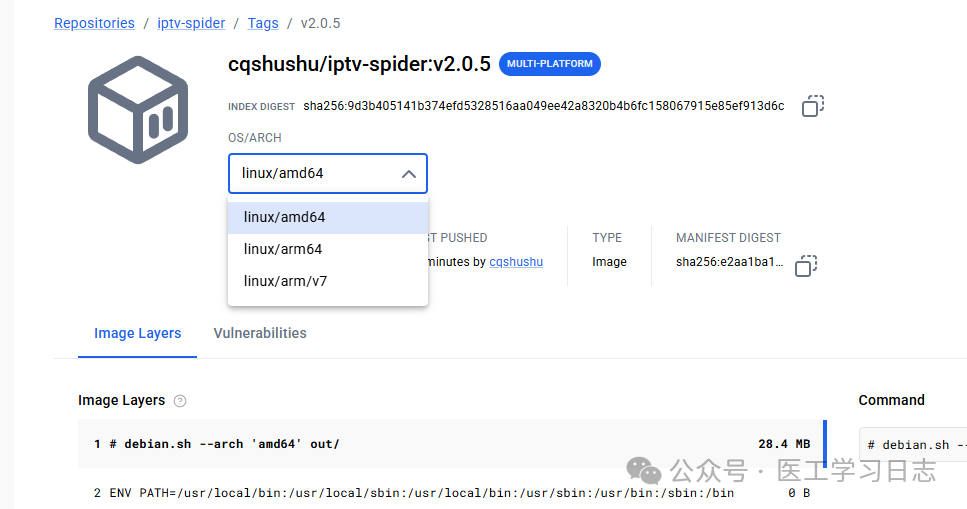
Task: Choose the linux/arm64 architecture option
Action: pyautogui.click(x=328, y=249)
